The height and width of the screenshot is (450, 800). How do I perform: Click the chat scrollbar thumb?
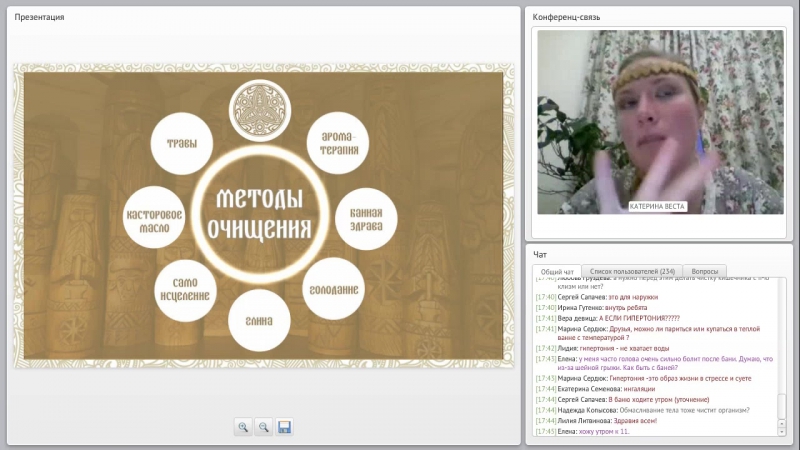click(x=781, y=406)
